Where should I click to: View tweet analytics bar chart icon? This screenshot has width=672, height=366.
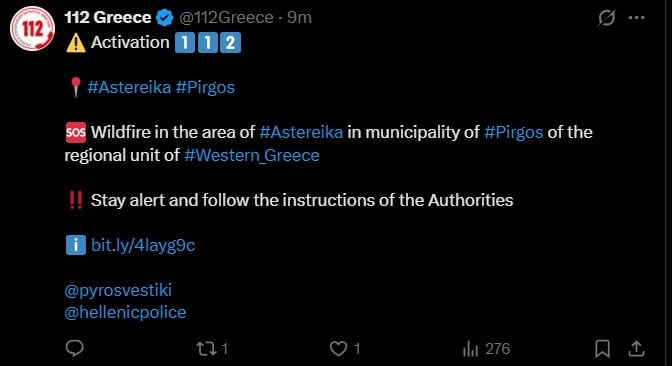click(470, 349)
